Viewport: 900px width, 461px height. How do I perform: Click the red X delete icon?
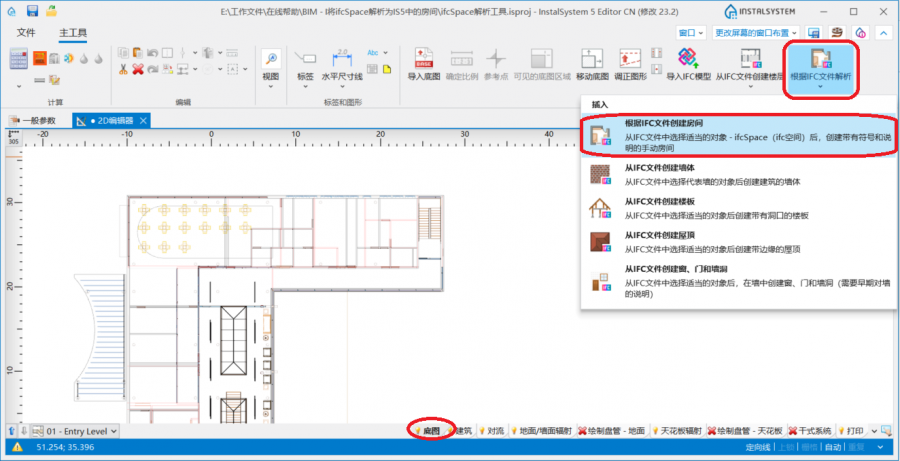pyautogui.click(x=138, y=69)
